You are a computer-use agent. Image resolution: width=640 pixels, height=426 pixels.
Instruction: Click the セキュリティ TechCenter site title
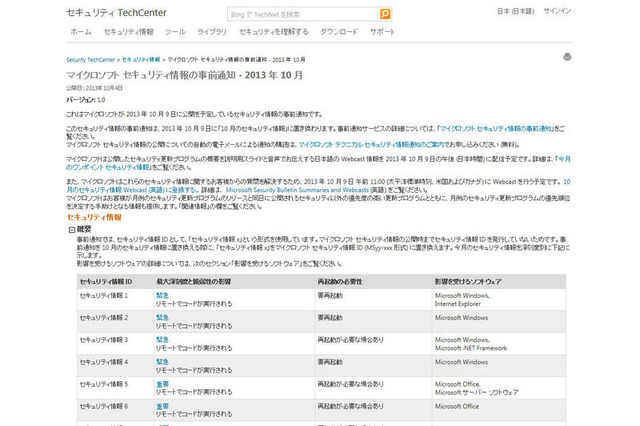pos(116,13)
